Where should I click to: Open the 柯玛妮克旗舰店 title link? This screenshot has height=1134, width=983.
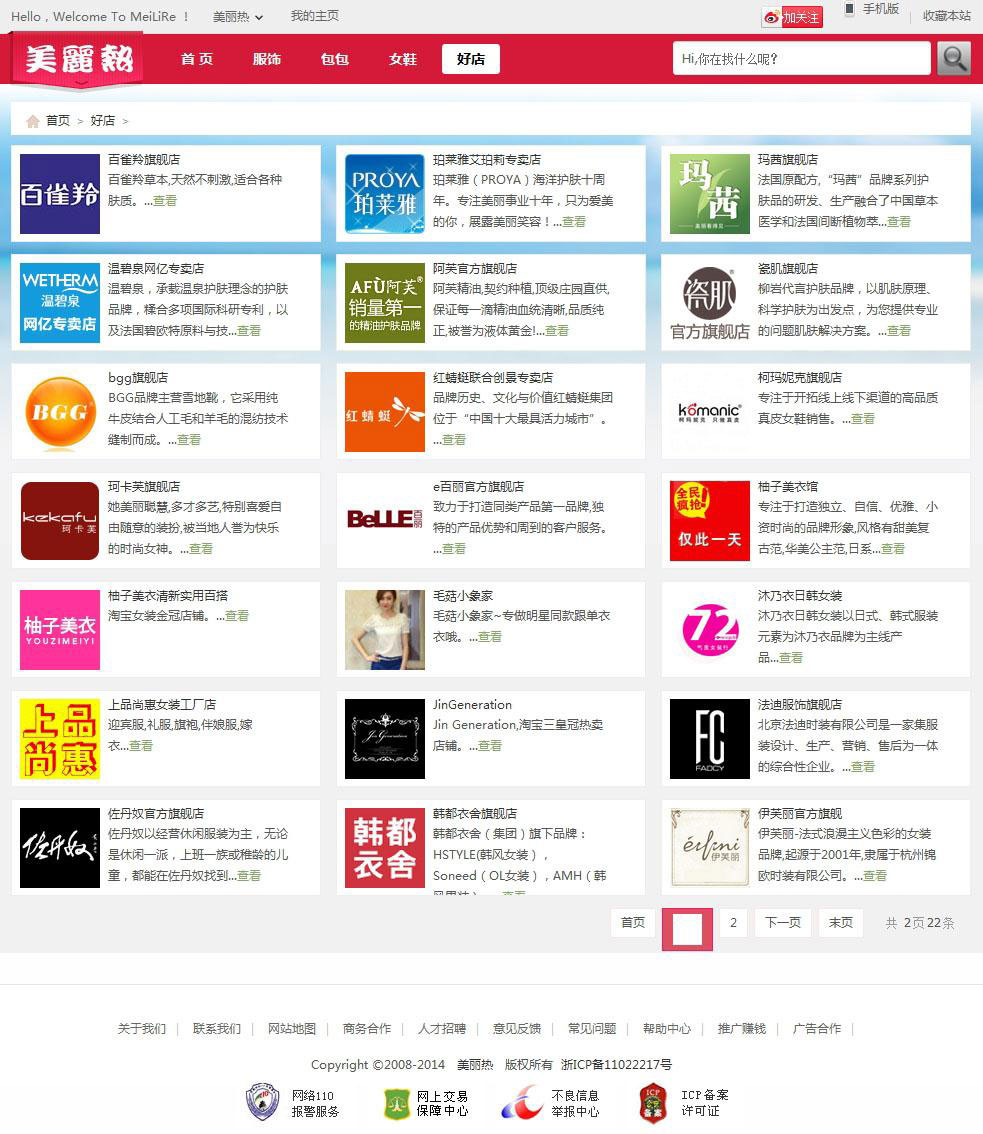click(x=800, y=378)
